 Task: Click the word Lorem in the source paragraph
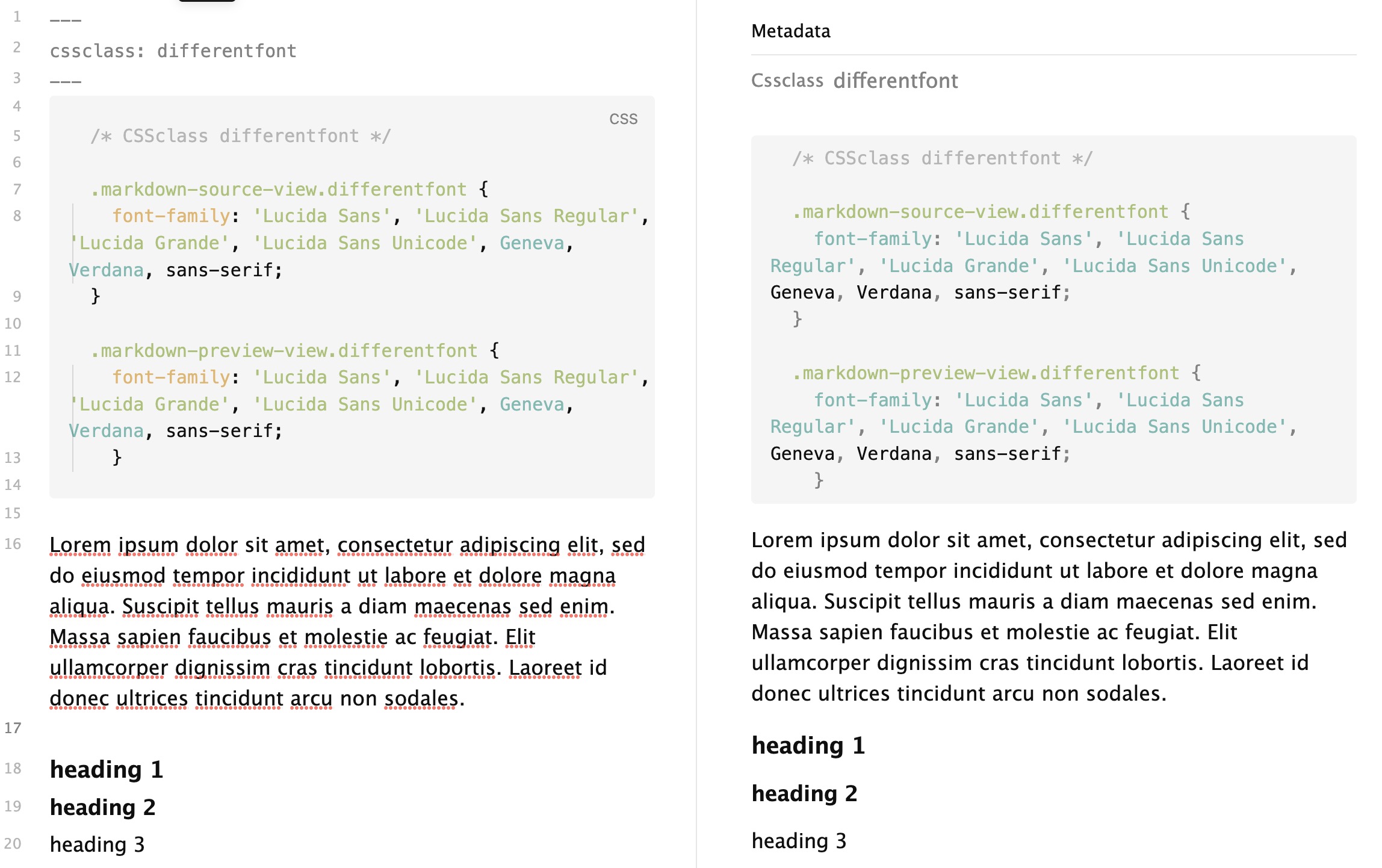(x=80, y=545)
